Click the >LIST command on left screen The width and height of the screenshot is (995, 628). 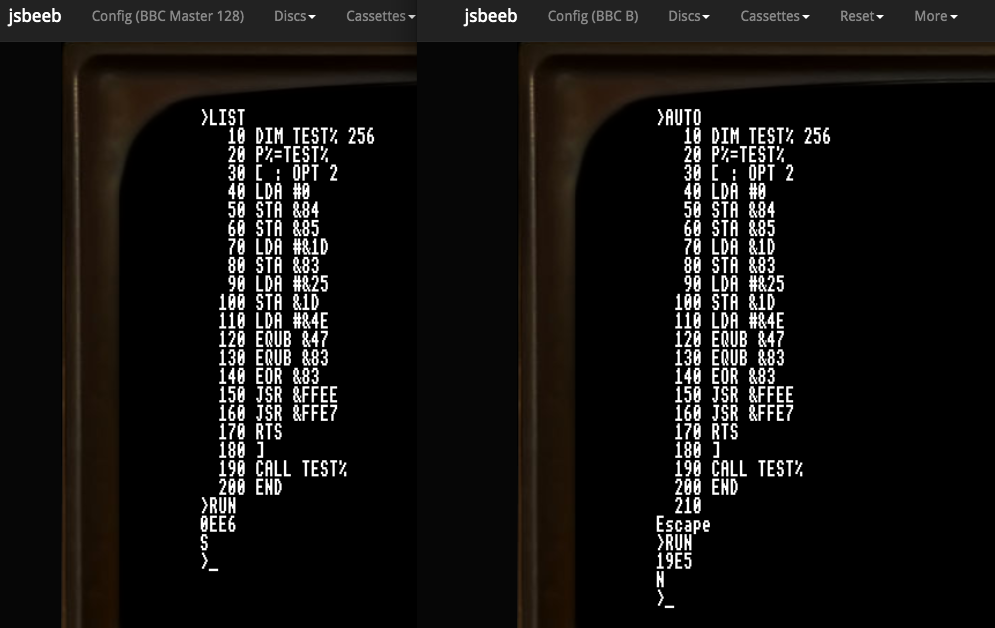click(x=222, y=119)
